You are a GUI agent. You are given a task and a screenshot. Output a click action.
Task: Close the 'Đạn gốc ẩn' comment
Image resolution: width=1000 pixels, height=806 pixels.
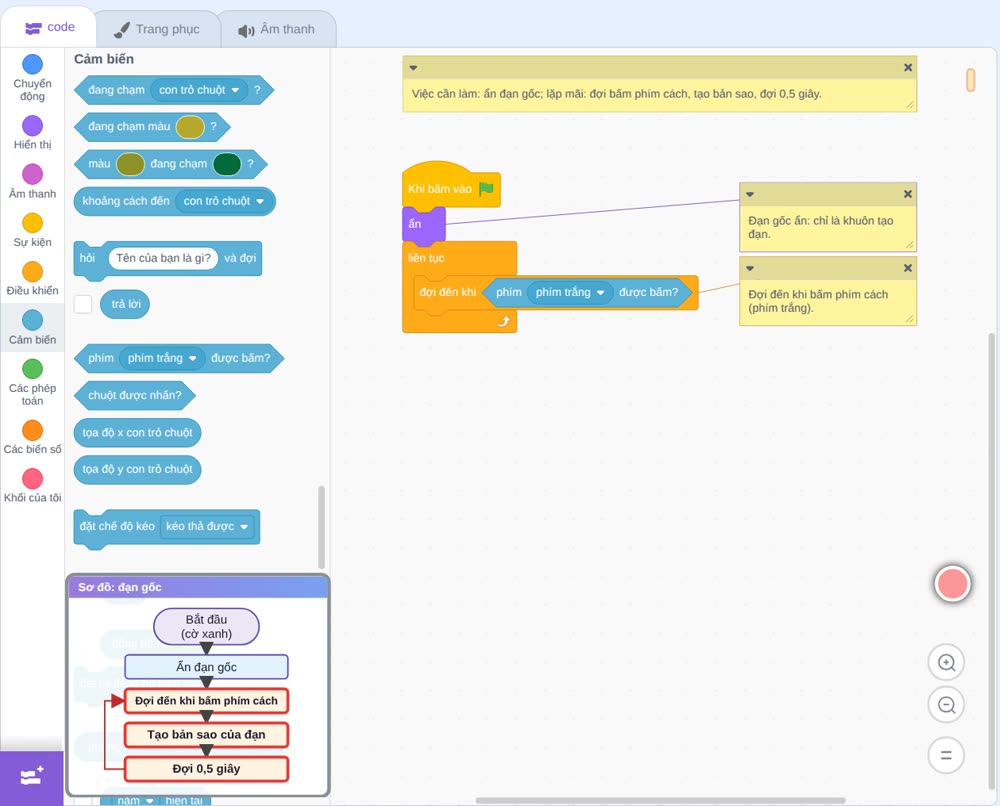908,194
